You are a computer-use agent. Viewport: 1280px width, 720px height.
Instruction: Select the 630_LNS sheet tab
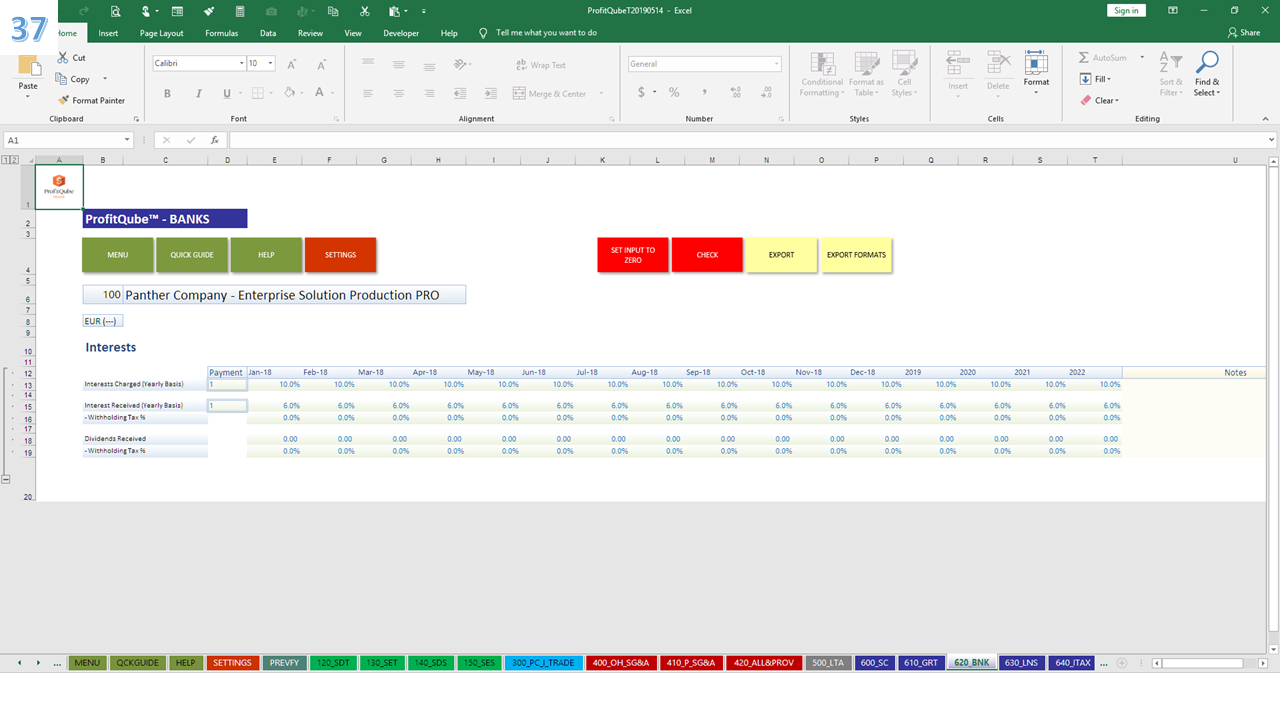[x=1020, y=663]
